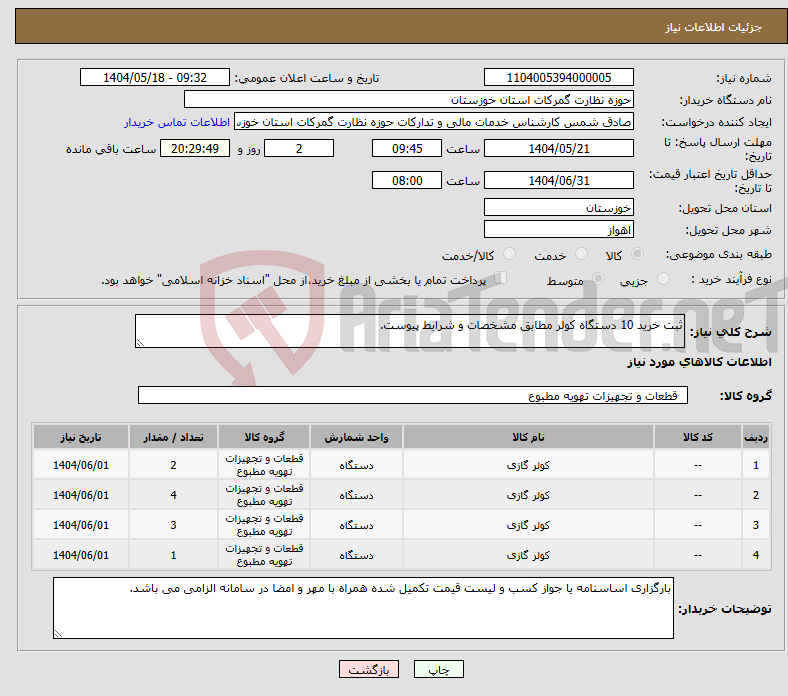Click unit دستگاه in row 2
The height and width of the screenshot is (696, 788).
(356, 495)
